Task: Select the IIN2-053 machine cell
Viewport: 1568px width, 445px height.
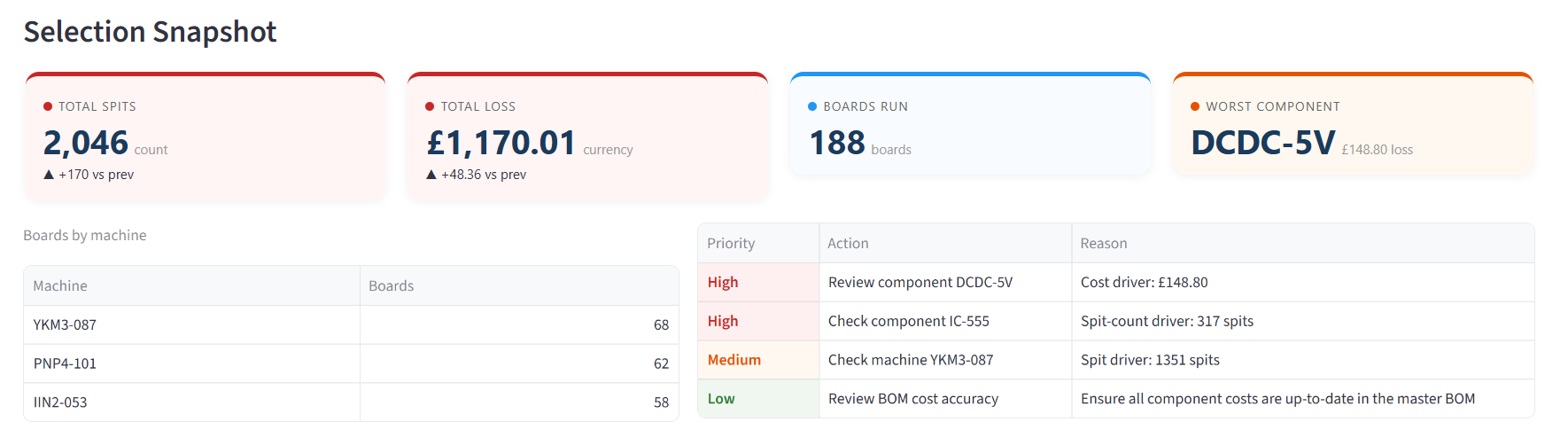Action: click(x=192, y=402)
